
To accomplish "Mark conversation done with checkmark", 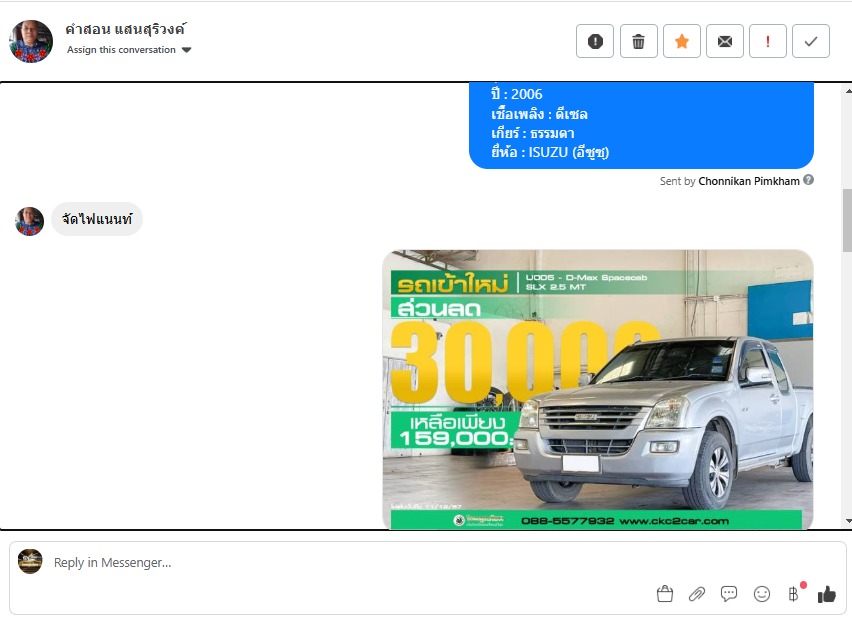I will tap(811, 41).
